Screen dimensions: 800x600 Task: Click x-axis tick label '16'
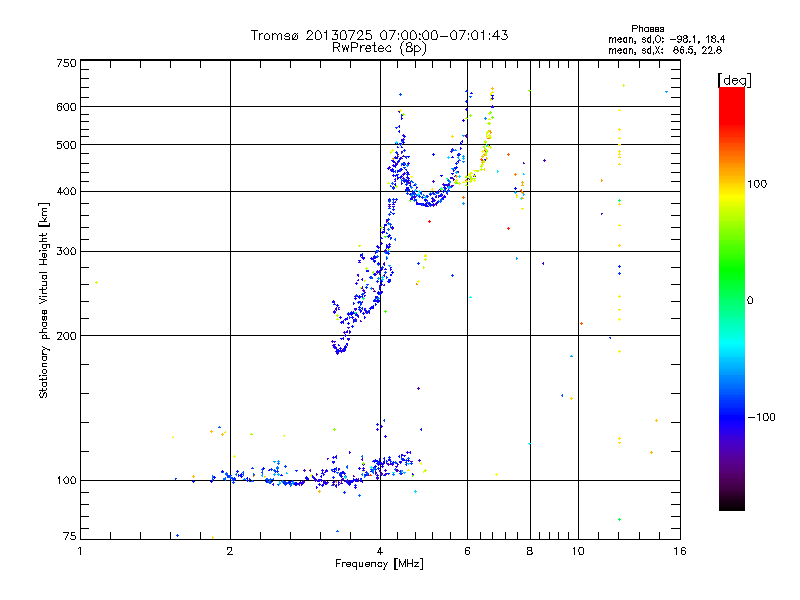click(x=680, y=551)
